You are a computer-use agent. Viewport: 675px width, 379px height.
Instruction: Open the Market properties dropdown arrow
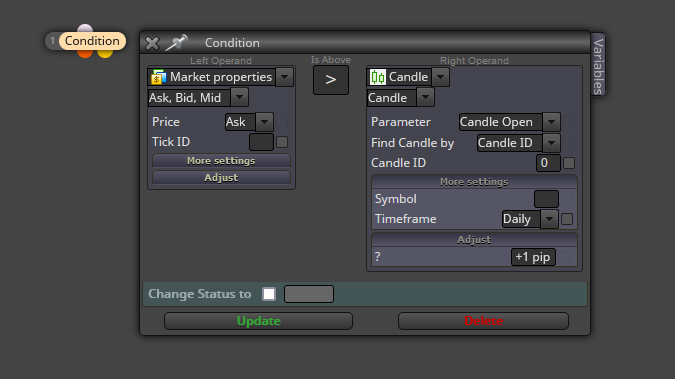(x=285, y=77)
